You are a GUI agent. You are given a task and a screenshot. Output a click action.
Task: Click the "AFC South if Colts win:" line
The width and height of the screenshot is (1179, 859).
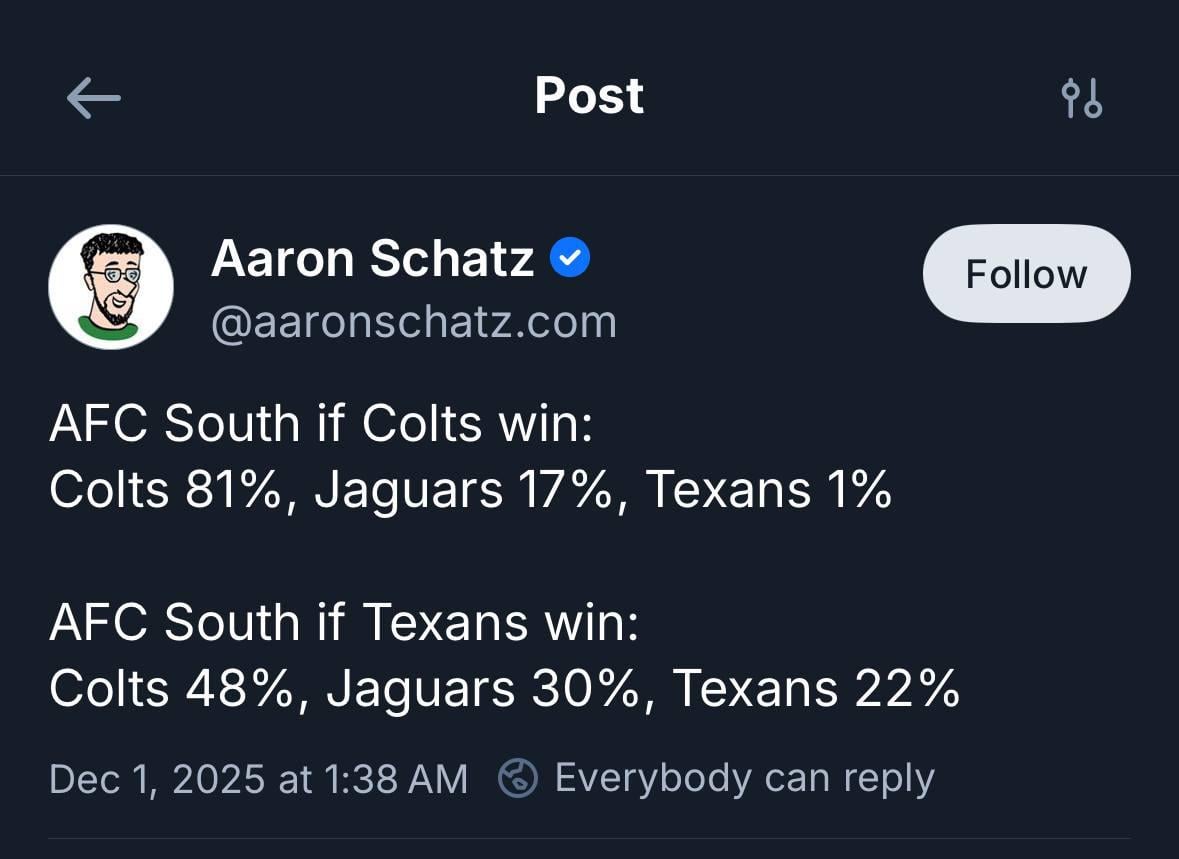321,424
